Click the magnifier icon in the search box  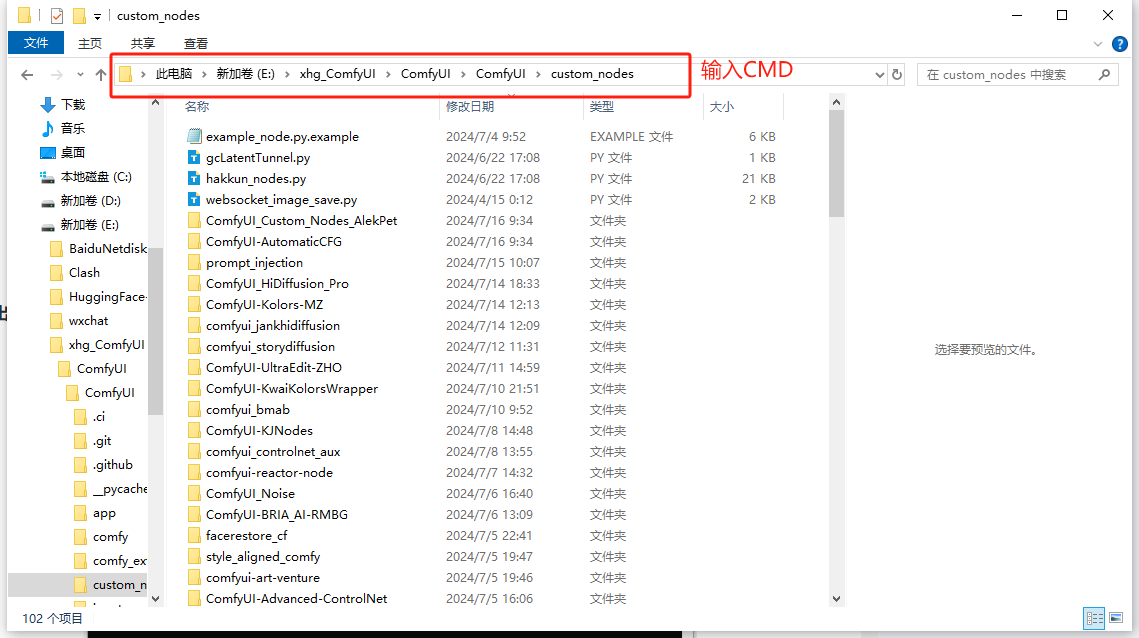pos(1105,75)
